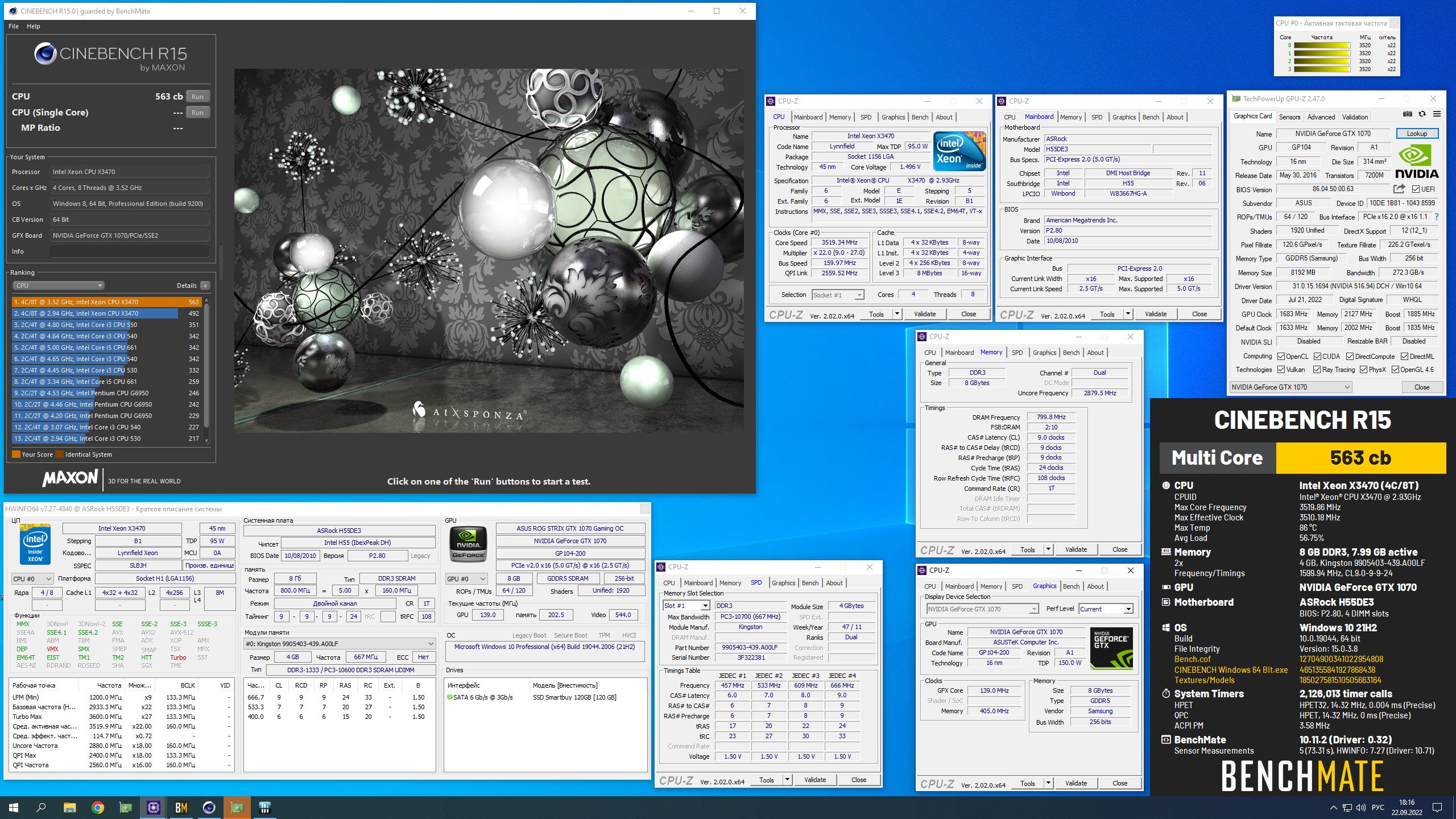Switch to Cinebench via taskbar sphere icon
This screenshot has width=1456, height=819.
pyautogui.click(x=209, y=807)
